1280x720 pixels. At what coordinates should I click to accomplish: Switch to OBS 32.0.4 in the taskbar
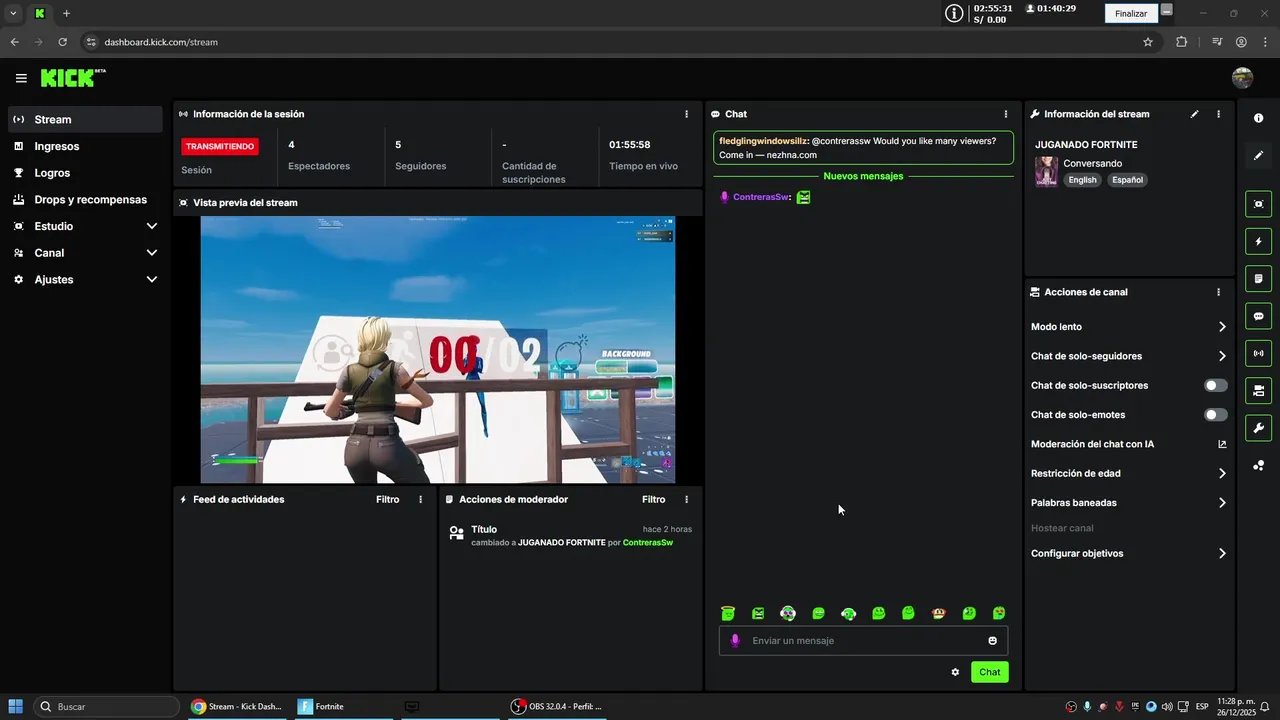point(556,706)
